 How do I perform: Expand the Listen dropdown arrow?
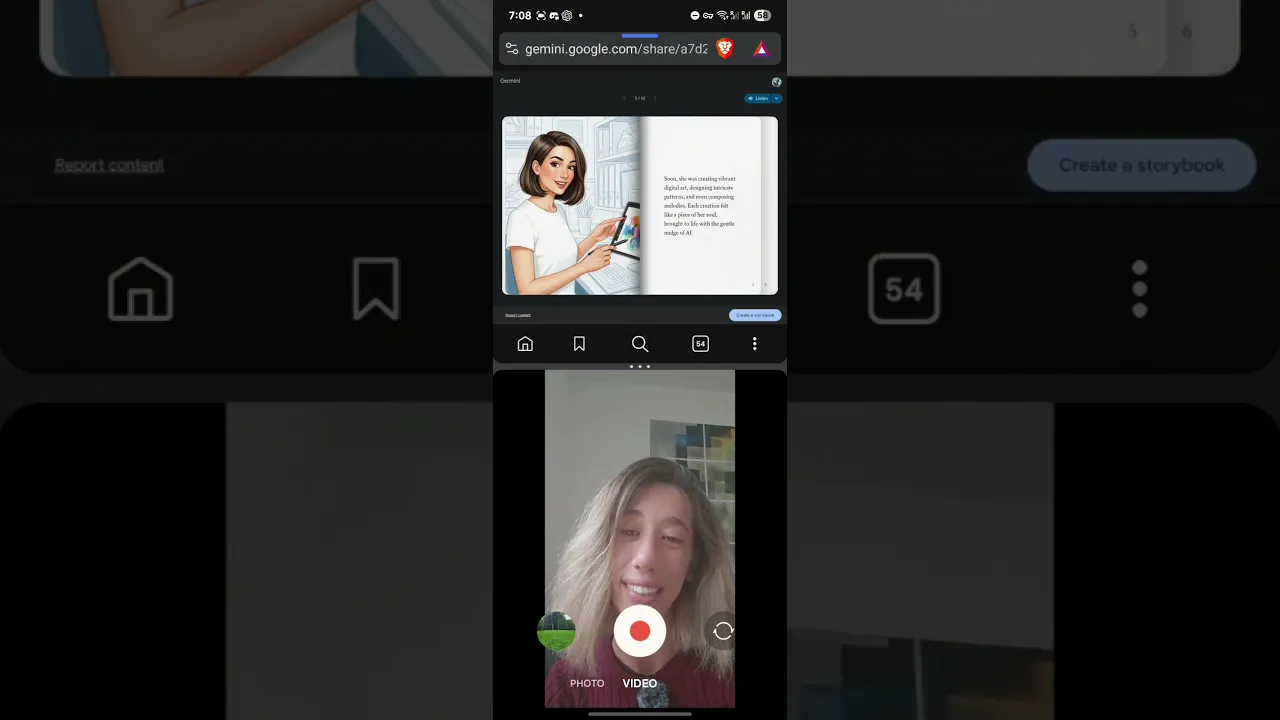777,98
